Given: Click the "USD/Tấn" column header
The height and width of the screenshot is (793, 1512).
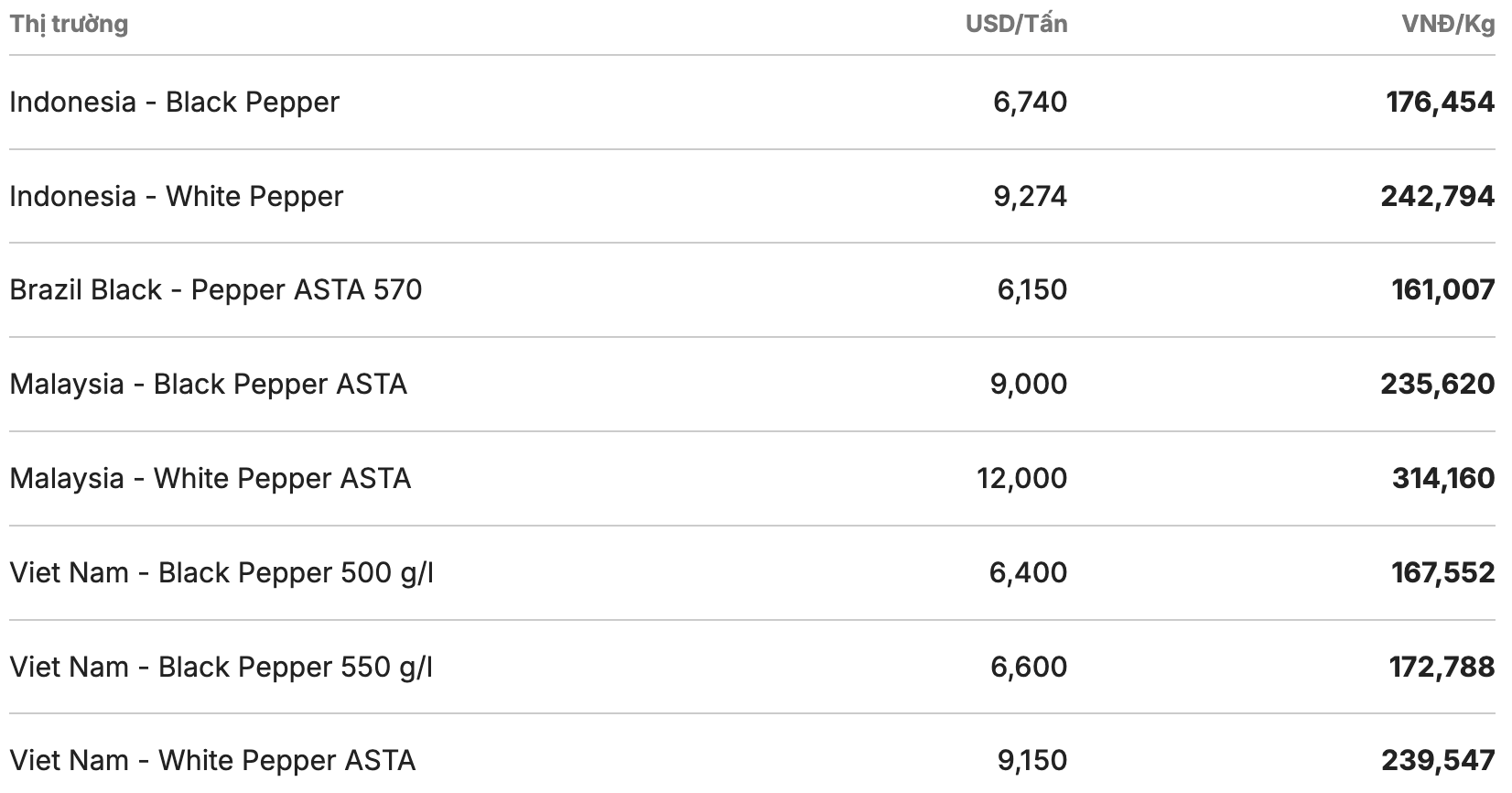Looking at the screenshot, I should pos(1016,25).
